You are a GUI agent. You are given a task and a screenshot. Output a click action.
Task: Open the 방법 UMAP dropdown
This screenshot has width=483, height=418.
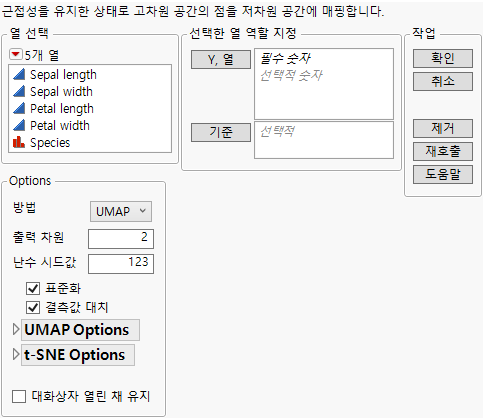tap(121, 211)
